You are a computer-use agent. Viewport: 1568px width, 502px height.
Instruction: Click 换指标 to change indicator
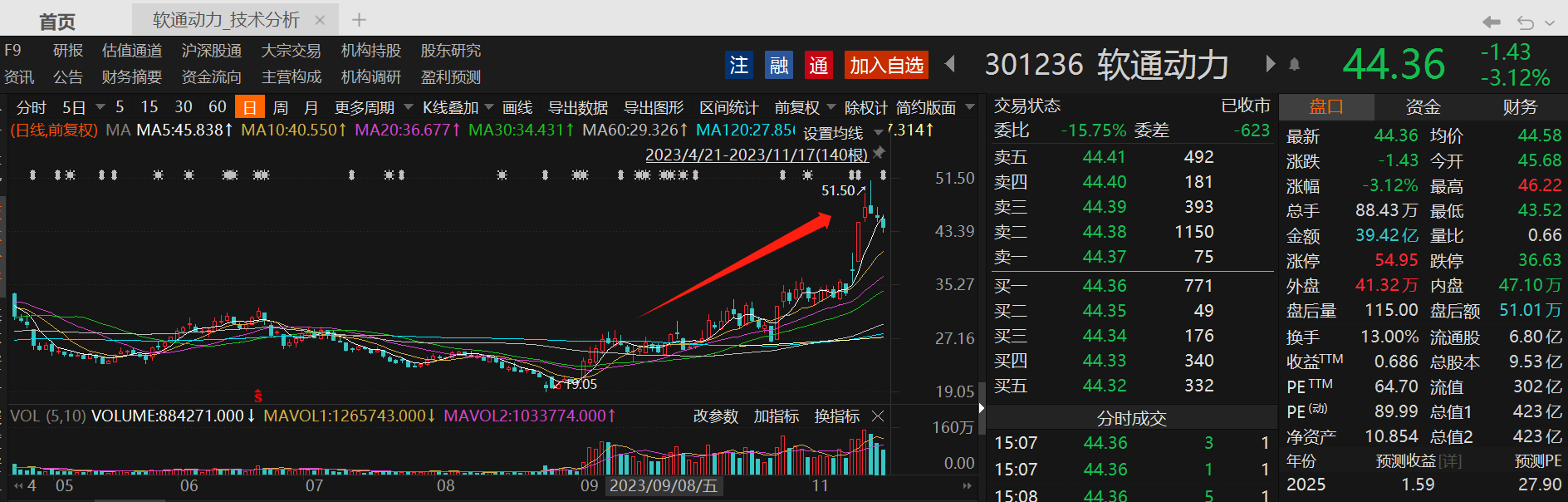pyautogui.click(x=837, y=416)
